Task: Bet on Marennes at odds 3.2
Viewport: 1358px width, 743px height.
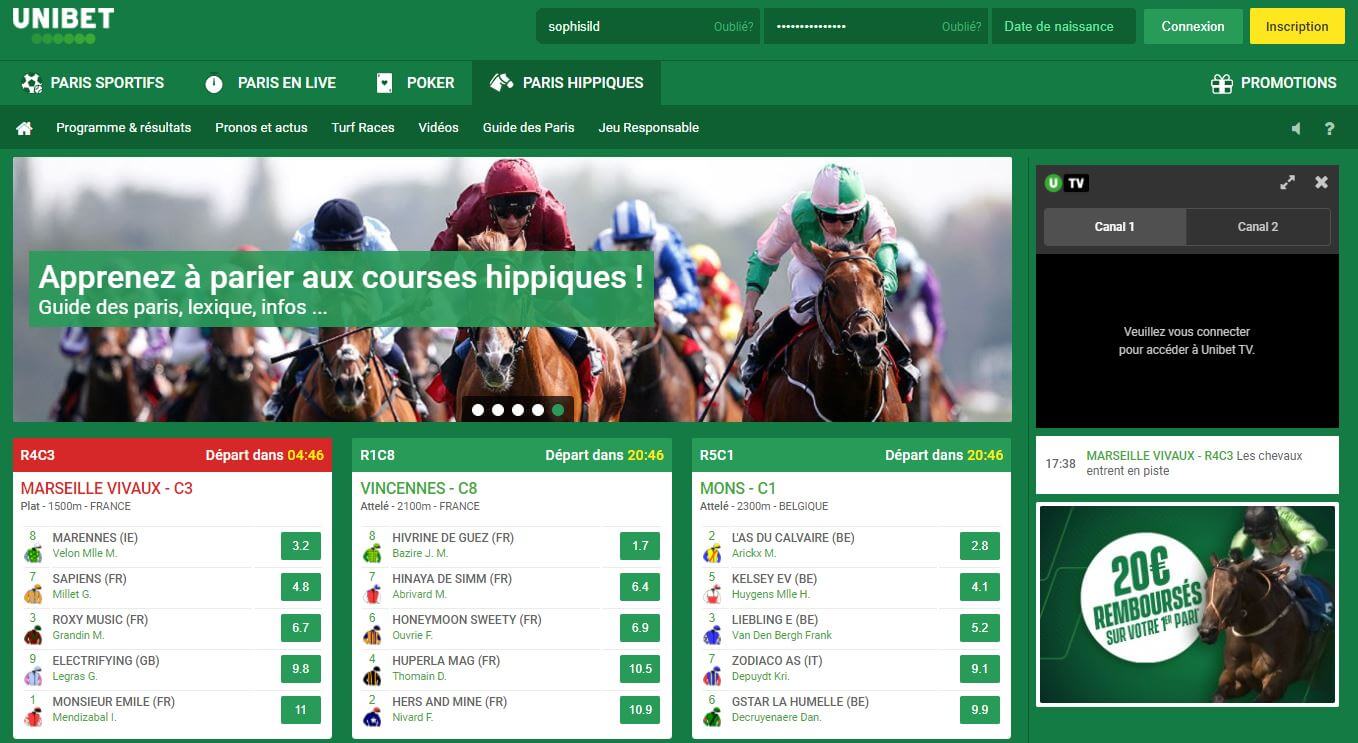Action: pos(301,546)
